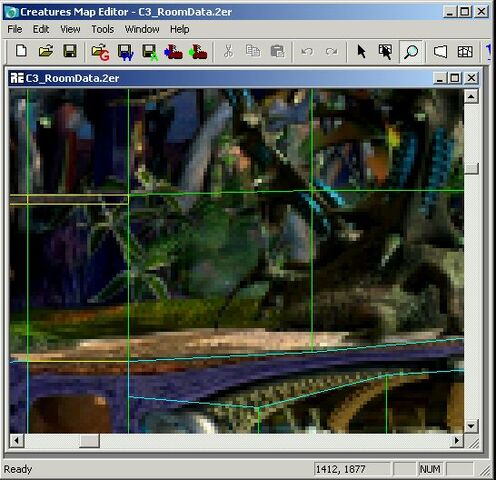Viewport: 496px width, 480px height.
Task: Click the save disk with blue W icon
Action: [x=126, y=52]
